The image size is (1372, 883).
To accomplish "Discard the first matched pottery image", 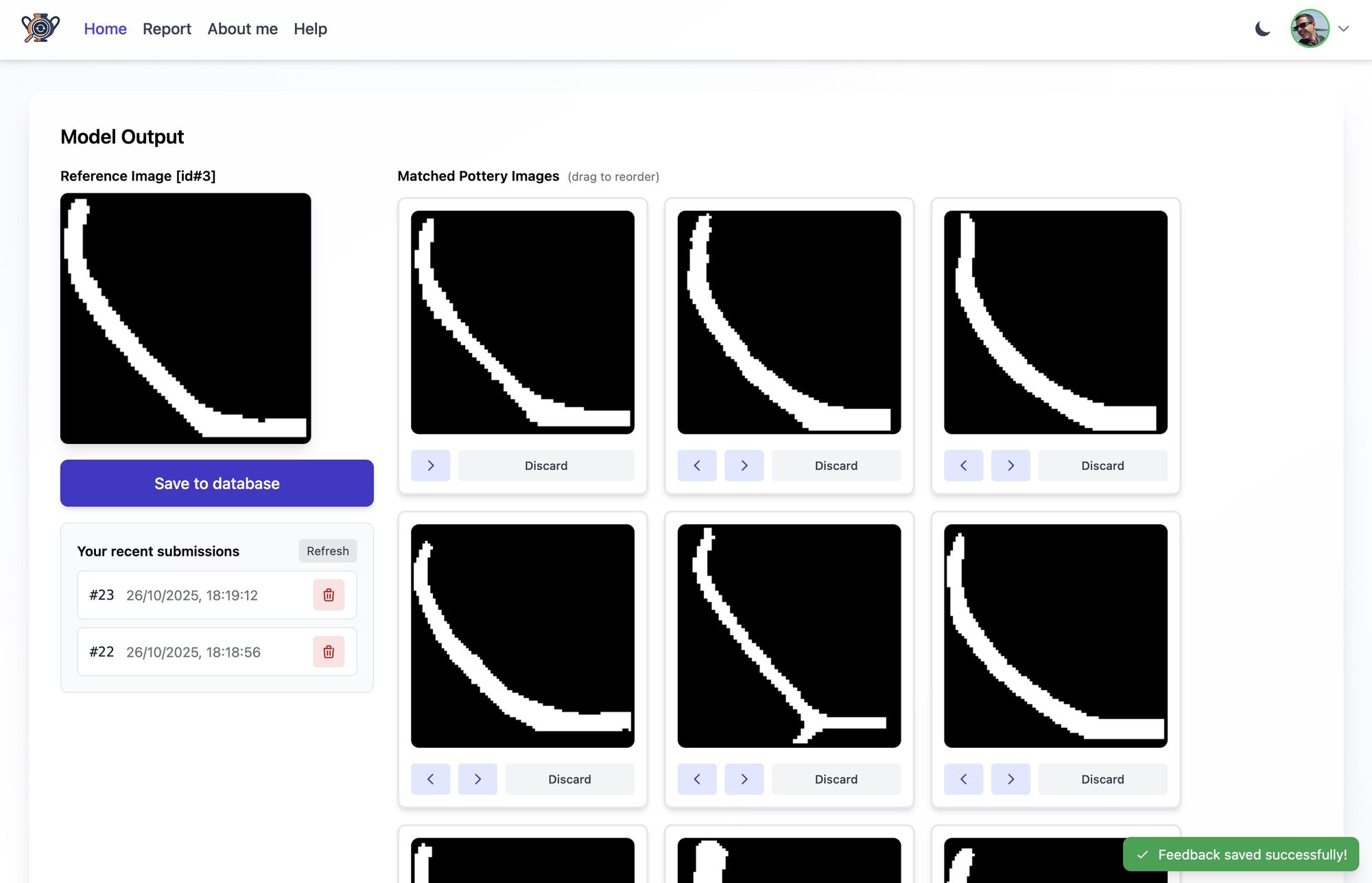I will [x=546, y=466].
